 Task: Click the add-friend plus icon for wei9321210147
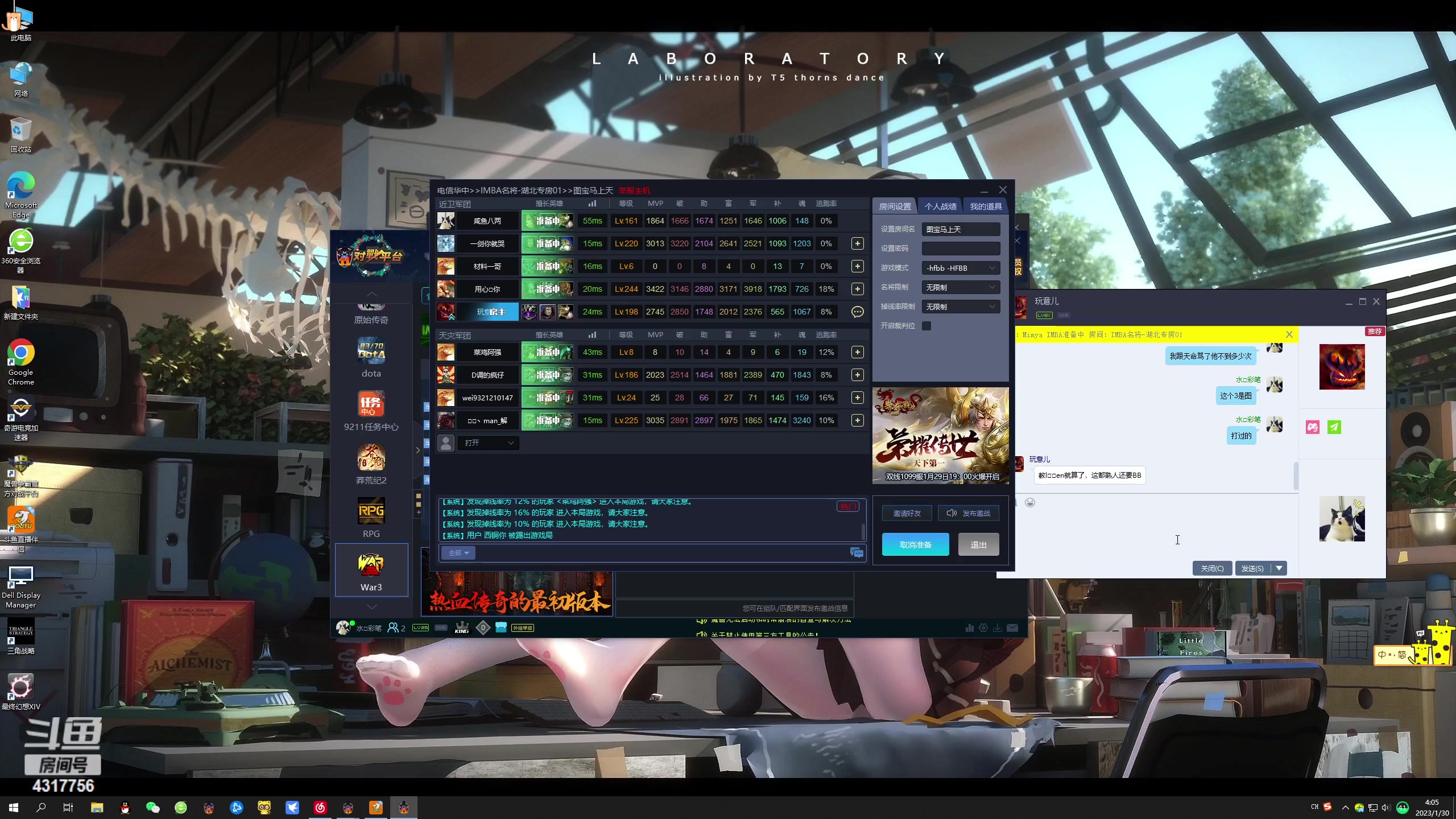(857, 398)
